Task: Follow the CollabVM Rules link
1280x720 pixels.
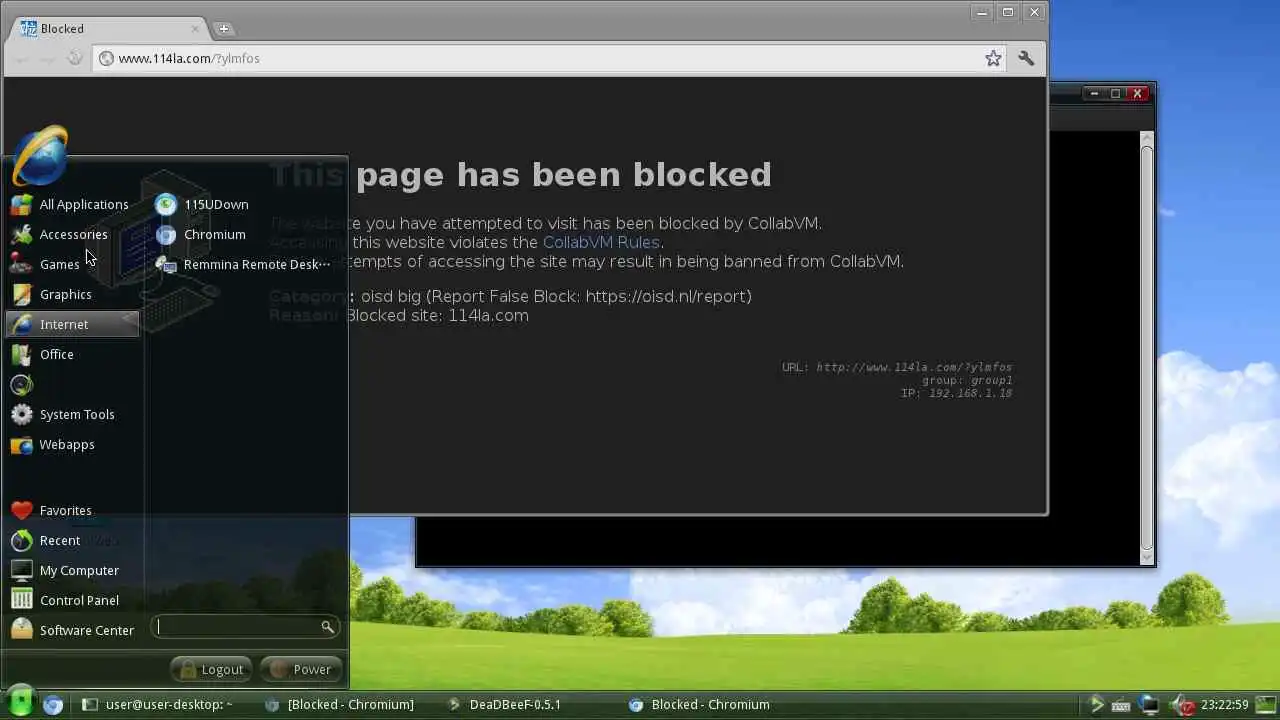Action: pyautogui.click(x=601, y=242)
